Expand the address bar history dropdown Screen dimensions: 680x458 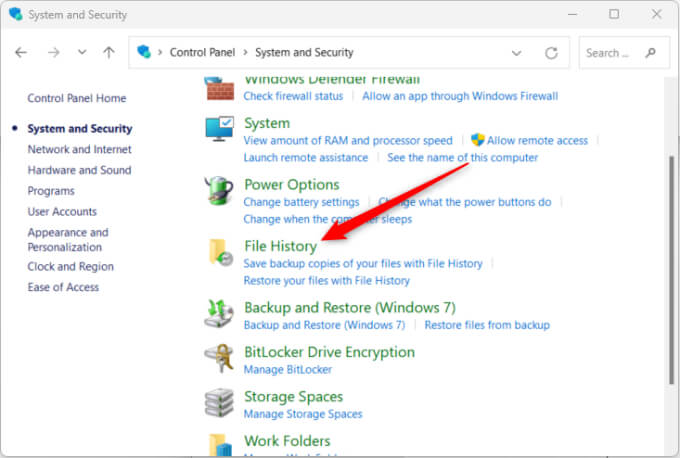517,53
